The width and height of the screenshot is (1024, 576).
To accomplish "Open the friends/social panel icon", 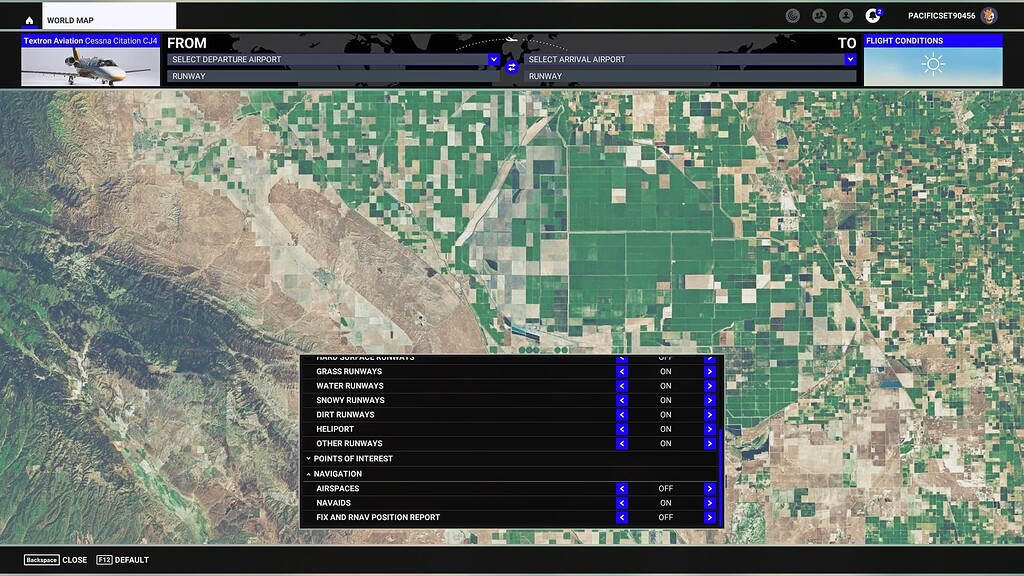I will point(822,14).
